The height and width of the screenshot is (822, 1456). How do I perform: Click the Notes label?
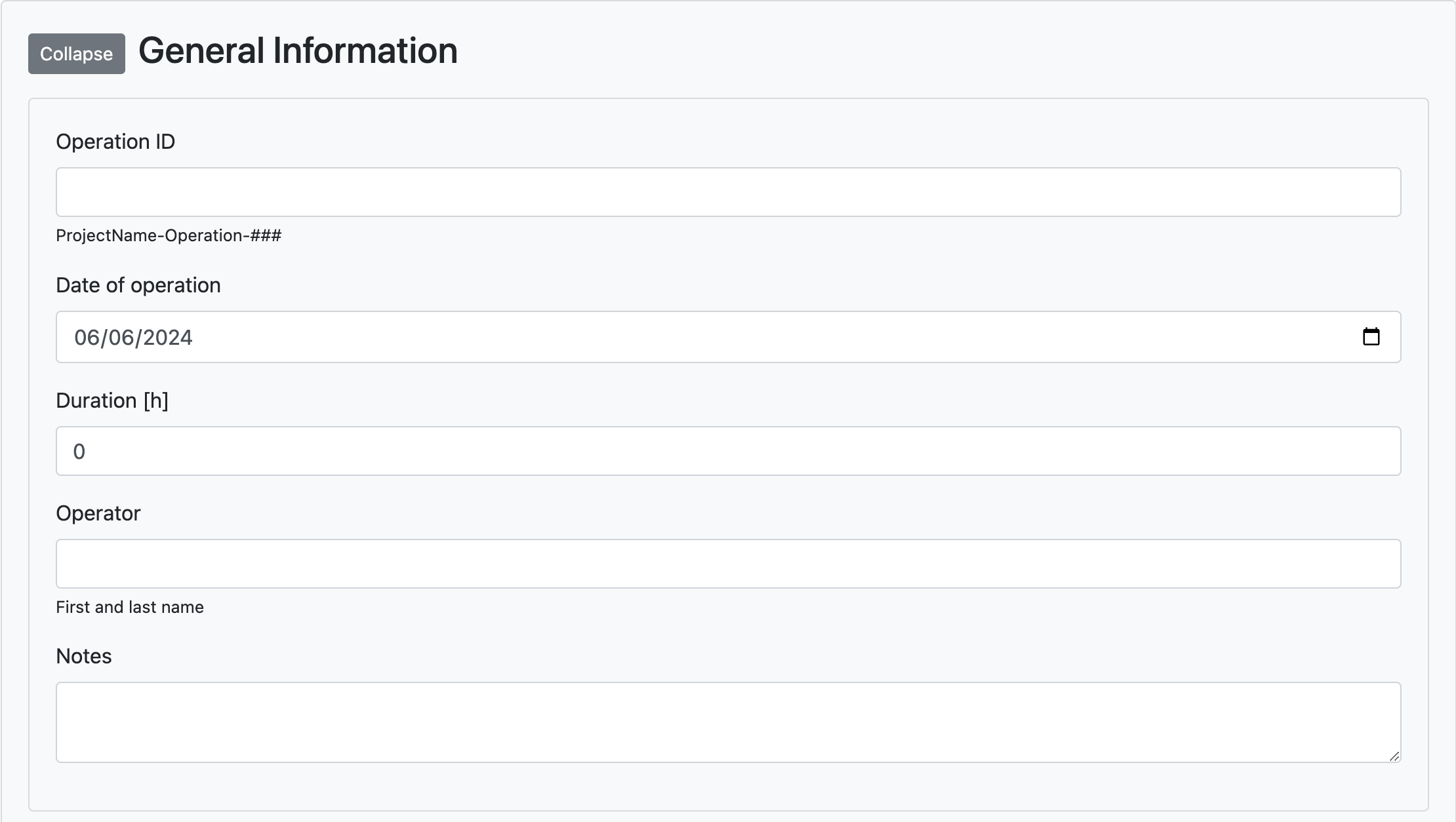click(x=84, y=656)
